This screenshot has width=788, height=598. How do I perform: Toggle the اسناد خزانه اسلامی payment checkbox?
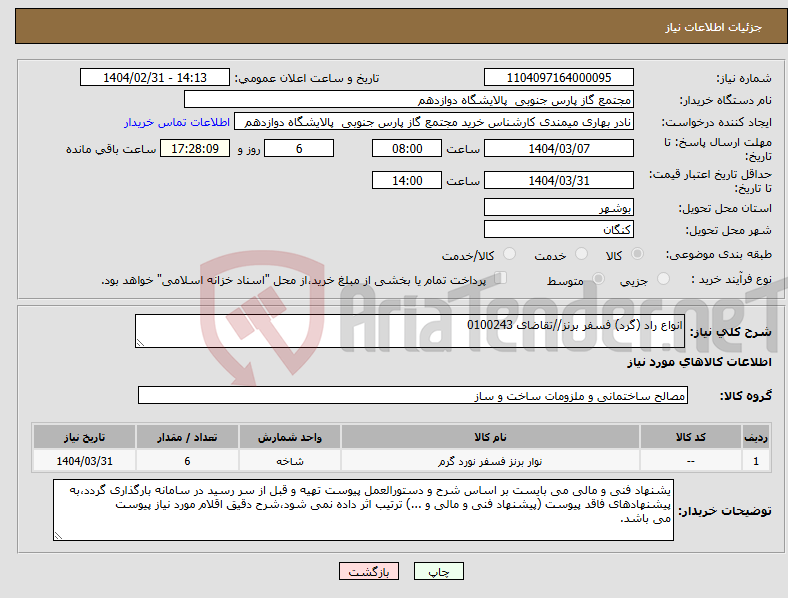click(x=500, y=278)
